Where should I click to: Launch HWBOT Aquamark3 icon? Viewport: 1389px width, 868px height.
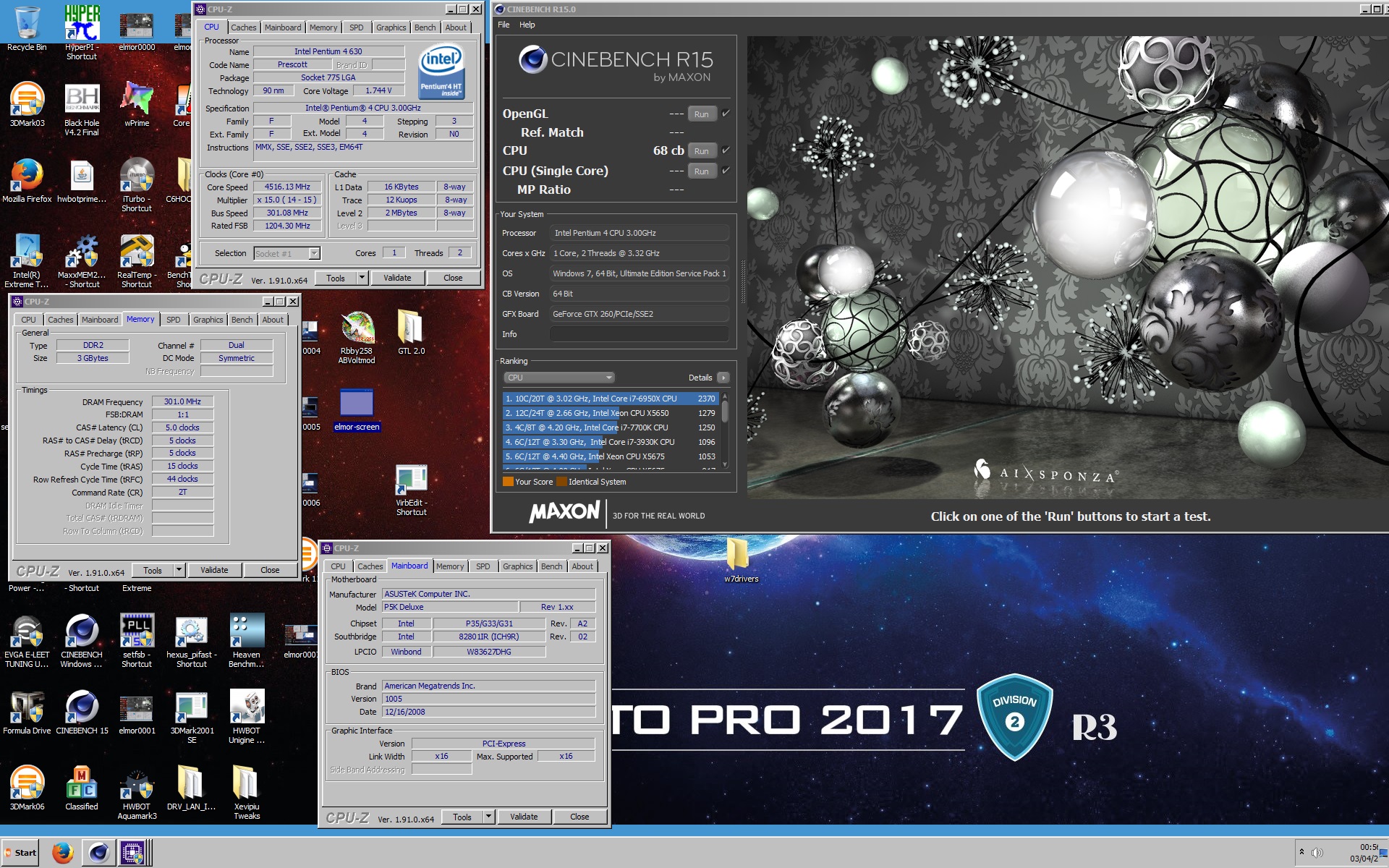137,792
